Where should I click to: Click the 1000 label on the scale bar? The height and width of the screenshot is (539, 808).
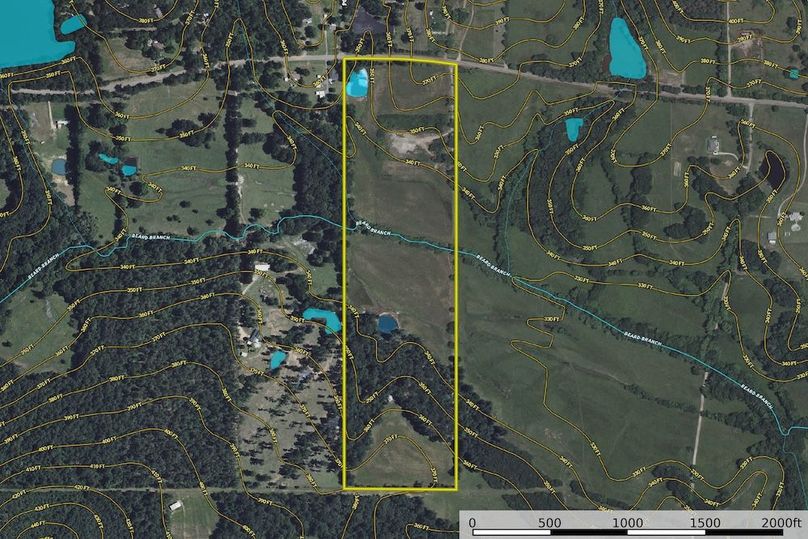coord(627,524)
